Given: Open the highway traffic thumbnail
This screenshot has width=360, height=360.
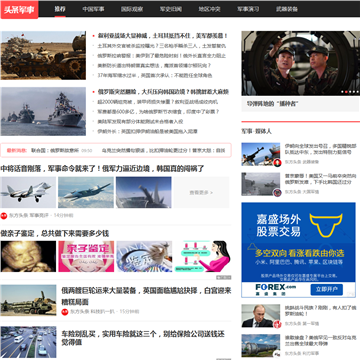Looking at the screenshot, I should click(x=28, y=342).
